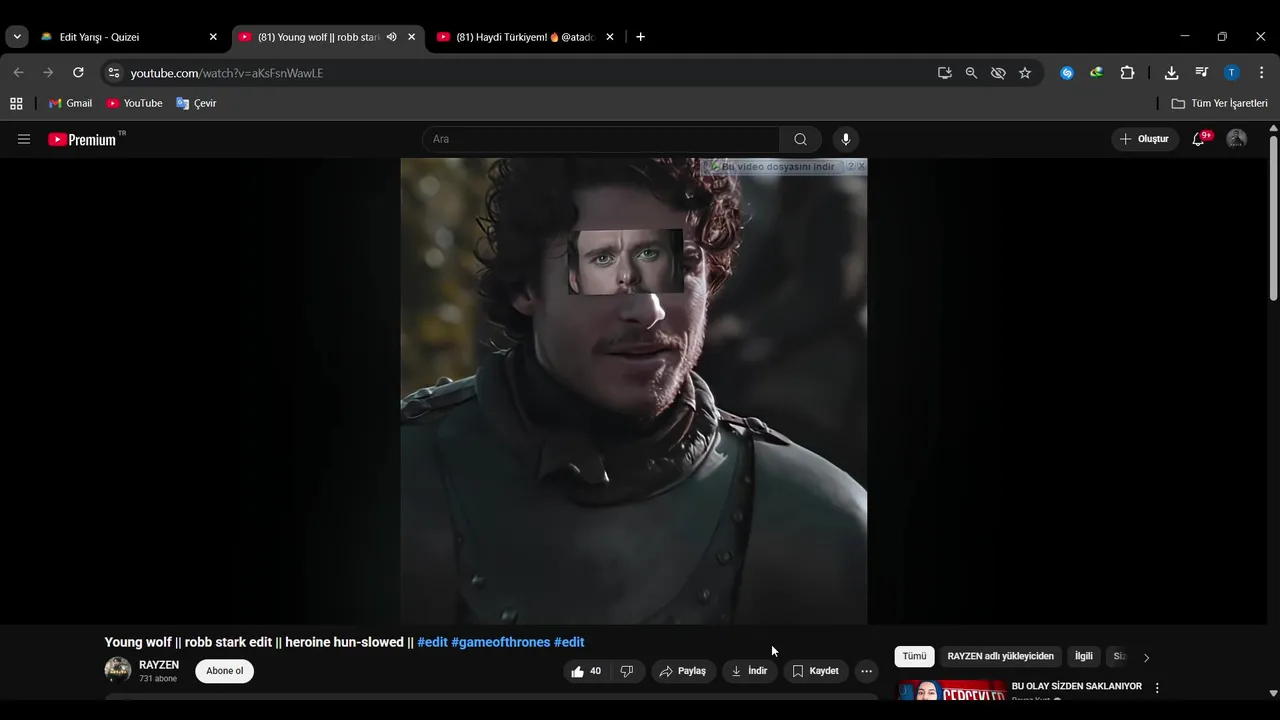Click the first #edit hashtag in title
Screen dimensions: 1280x720
click(x=433, y=642)
